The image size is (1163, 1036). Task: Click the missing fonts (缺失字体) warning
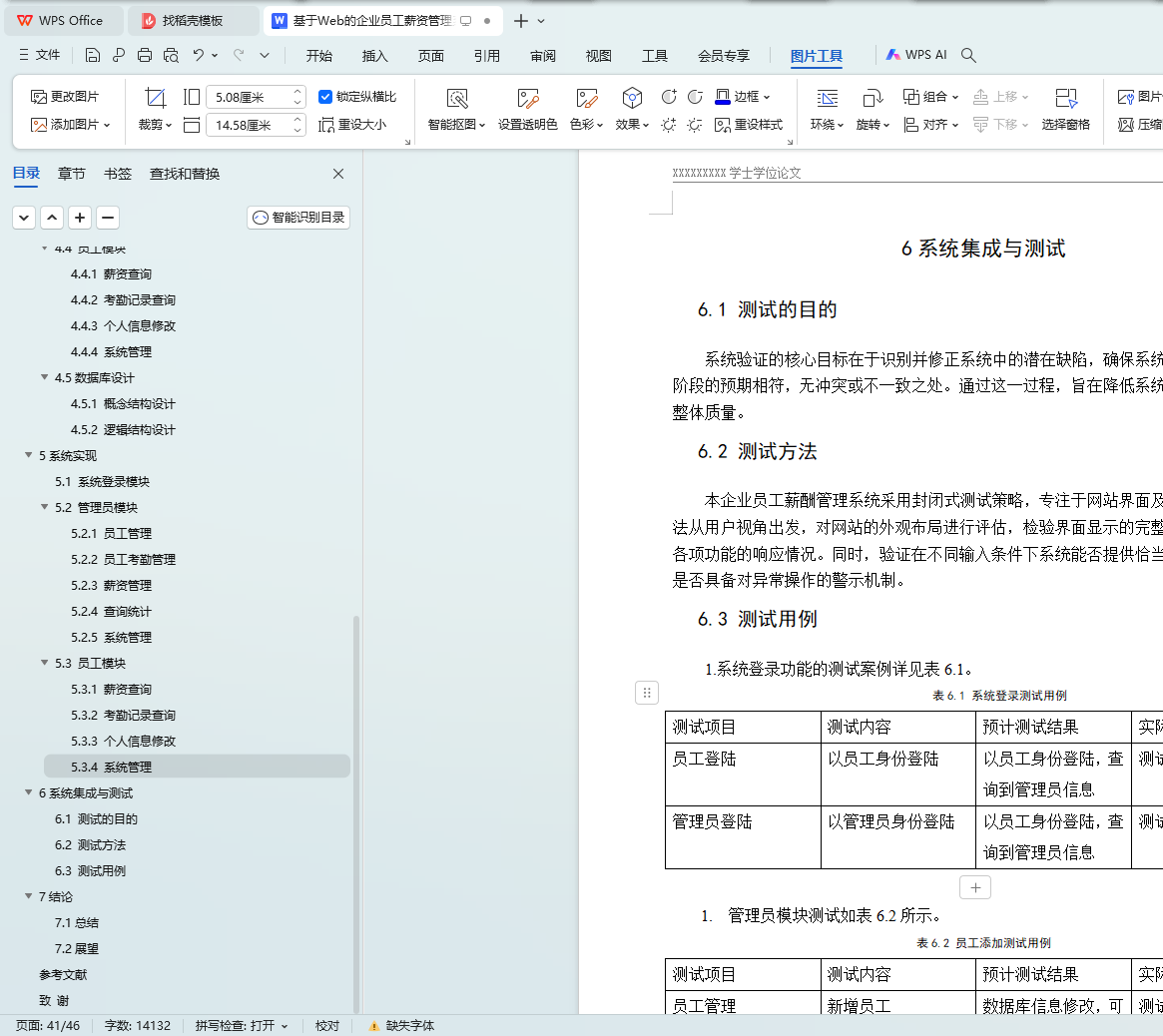click(401, 1026)
